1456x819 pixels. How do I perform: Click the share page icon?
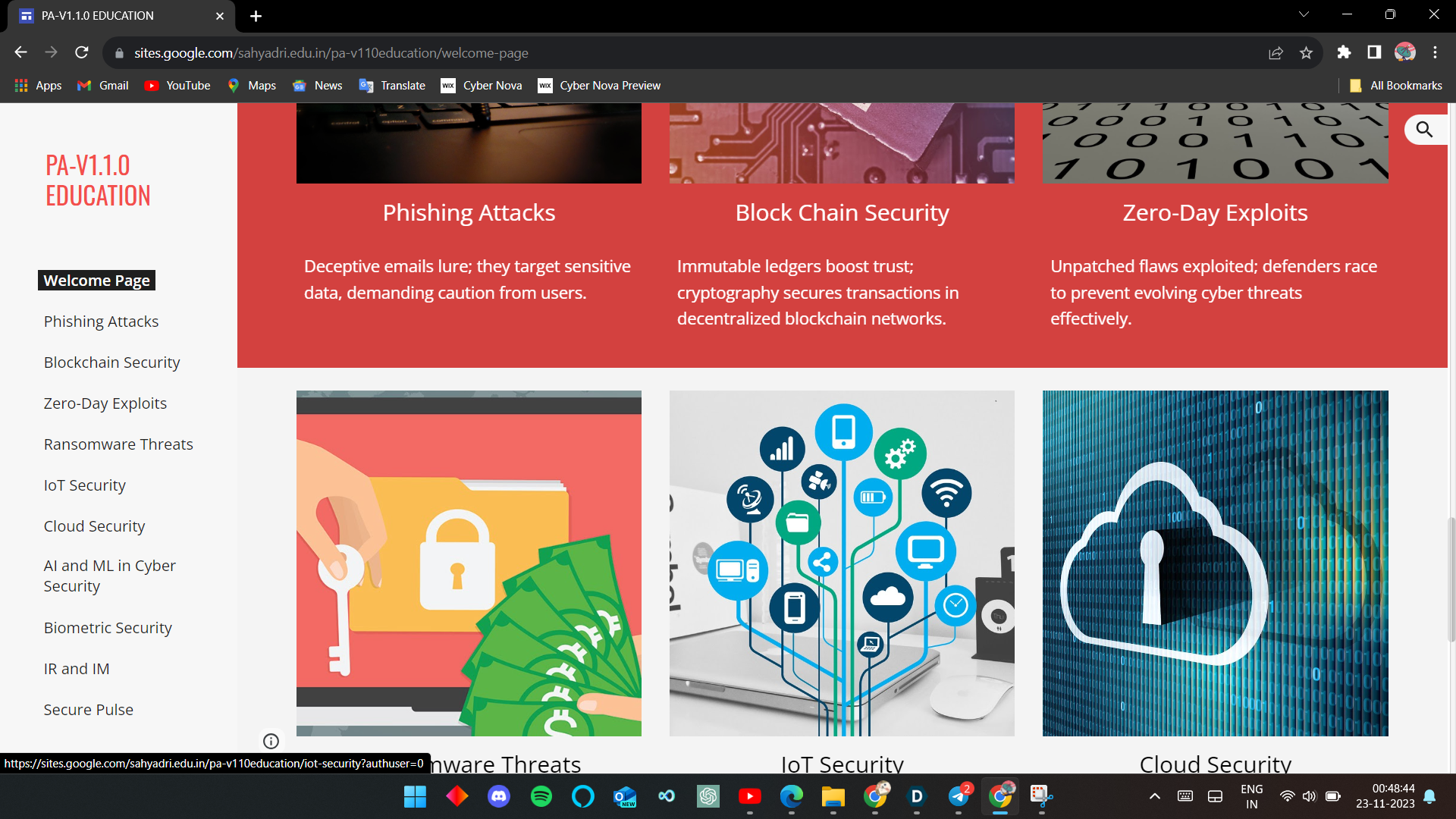click(1276, 53)
